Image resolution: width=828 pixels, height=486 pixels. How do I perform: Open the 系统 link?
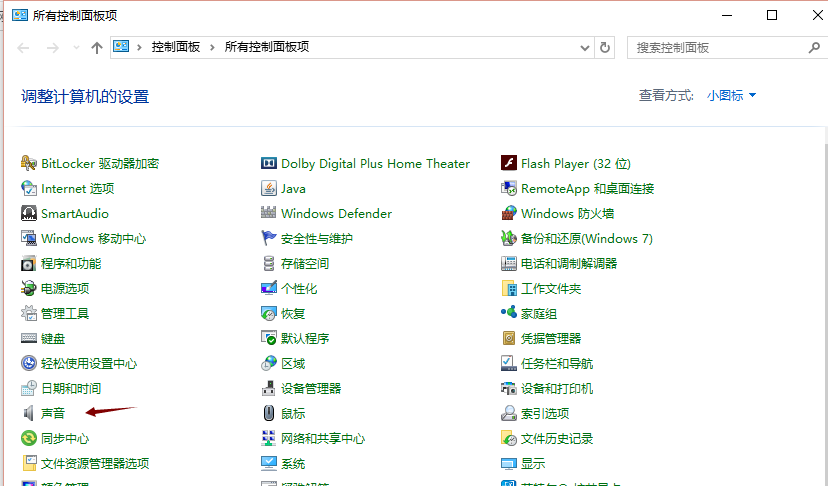click(293, 464)
